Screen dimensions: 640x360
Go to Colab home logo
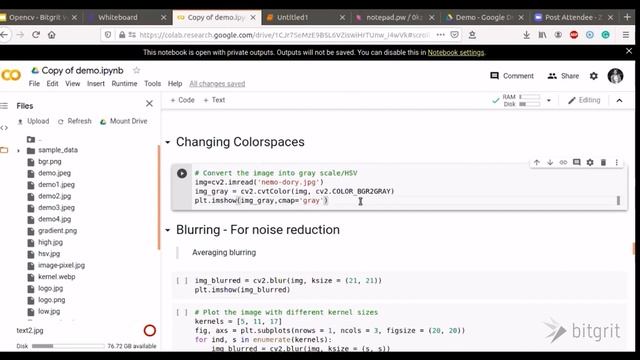coord(11,76)
